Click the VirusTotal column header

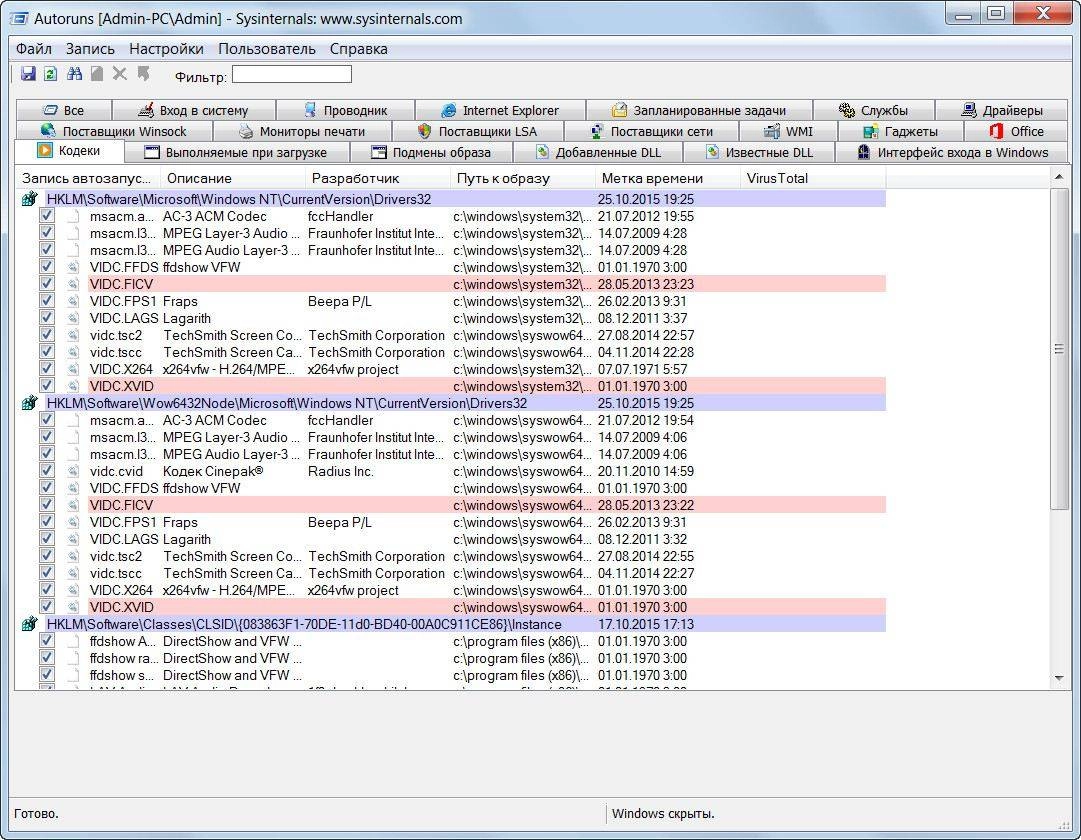[x=812, y=179]
